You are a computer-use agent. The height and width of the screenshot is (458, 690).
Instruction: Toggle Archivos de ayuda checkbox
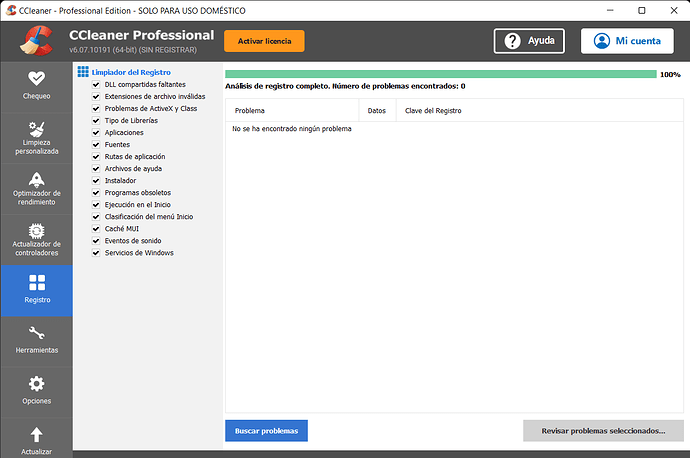point(96,169)
